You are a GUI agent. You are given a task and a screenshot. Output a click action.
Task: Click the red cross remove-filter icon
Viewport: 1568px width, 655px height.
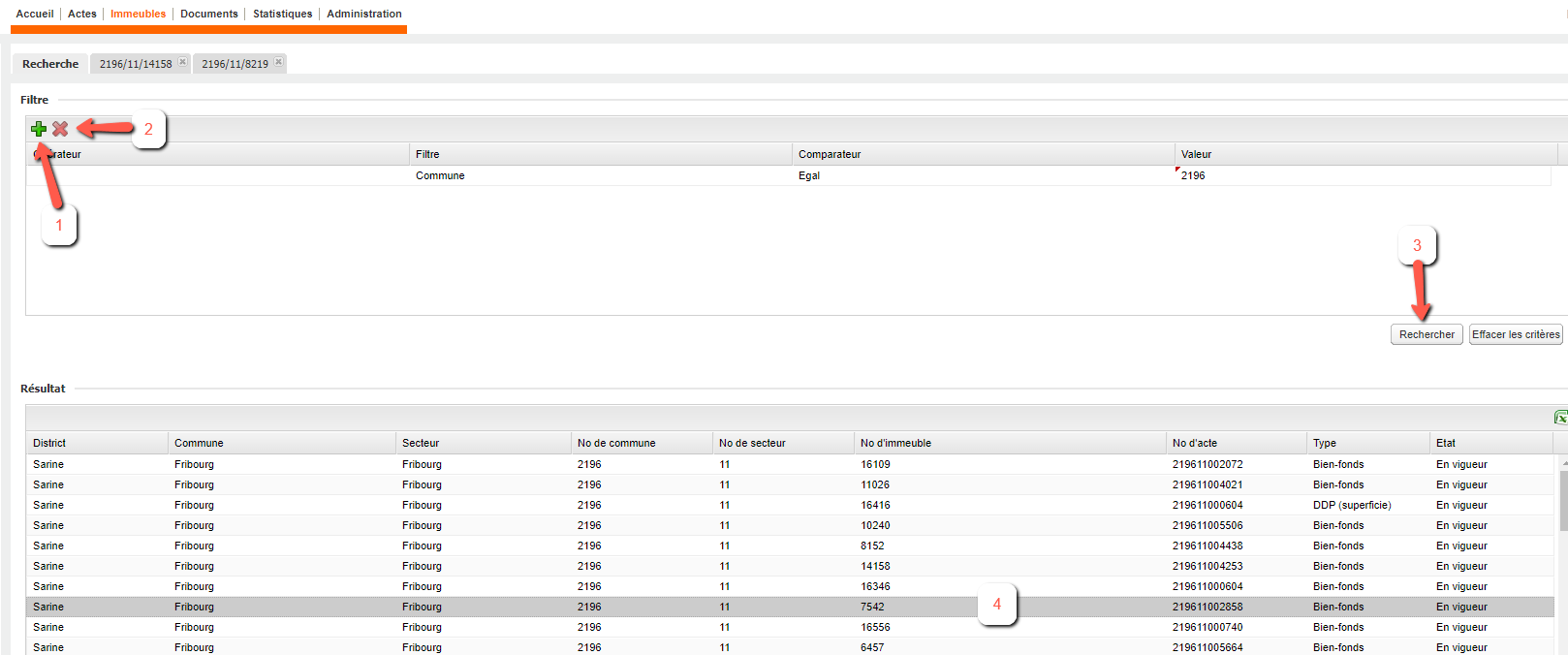pos(60,129)
